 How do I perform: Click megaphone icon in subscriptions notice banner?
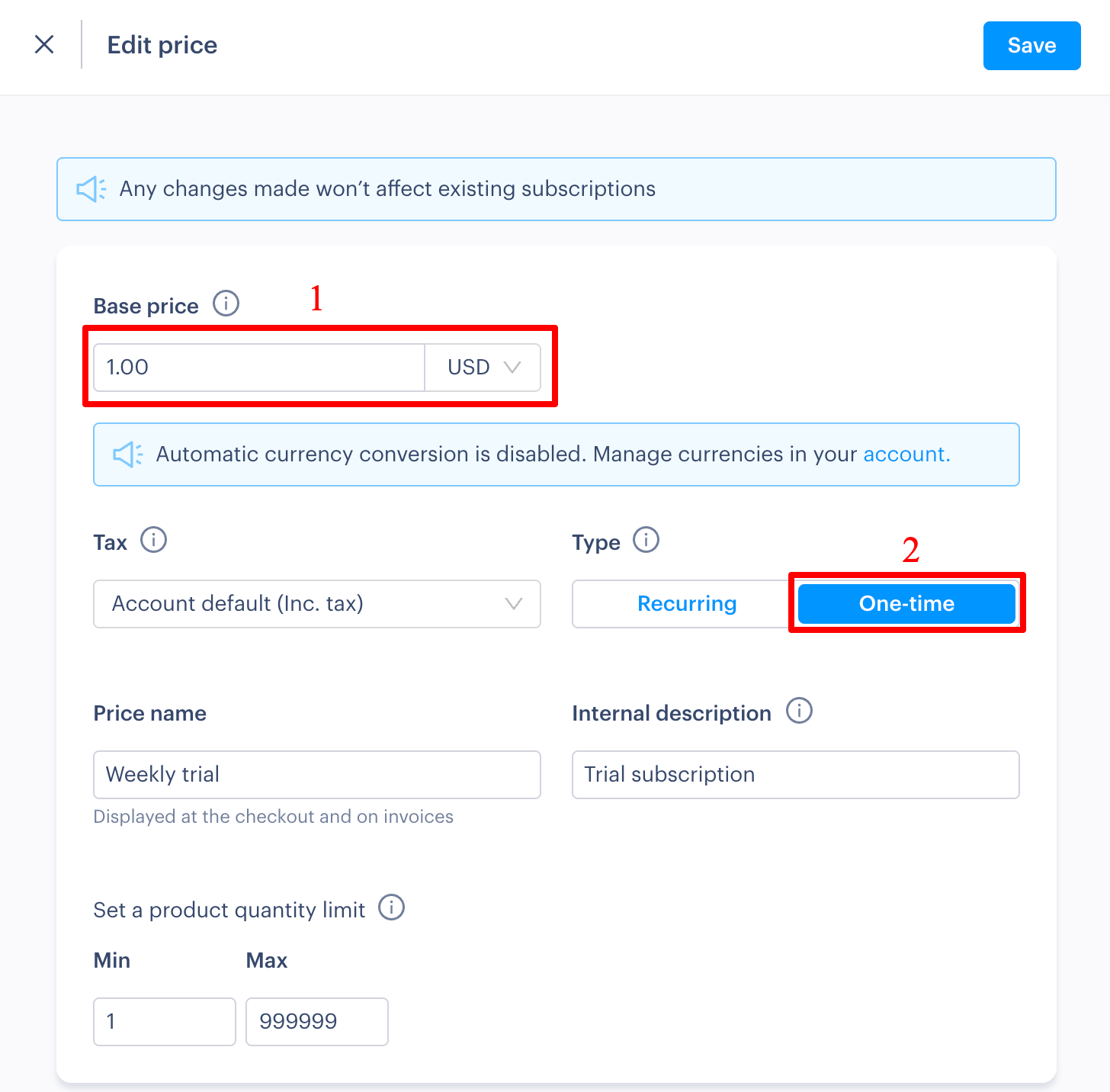pyautogui.click(x=91, y=189)
